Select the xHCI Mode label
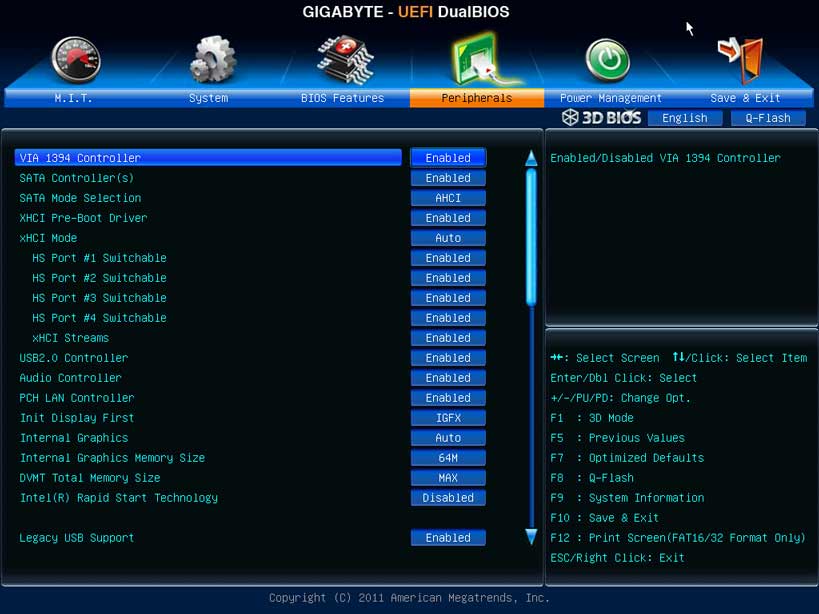This screenshot has height=614, width=819. [x=48, y=238]
